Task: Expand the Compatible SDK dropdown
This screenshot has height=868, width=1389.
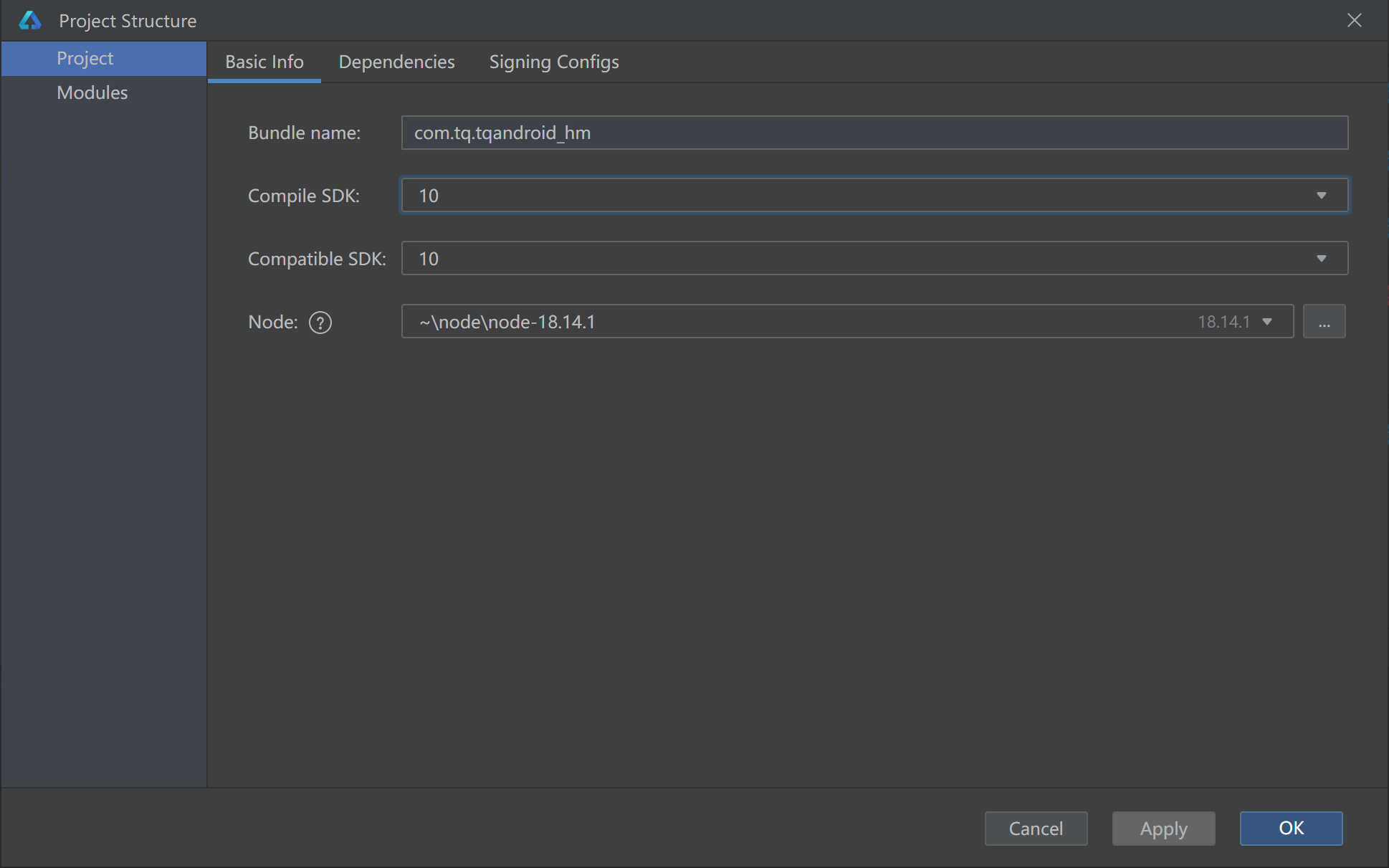Action: tap(1326, 258)
